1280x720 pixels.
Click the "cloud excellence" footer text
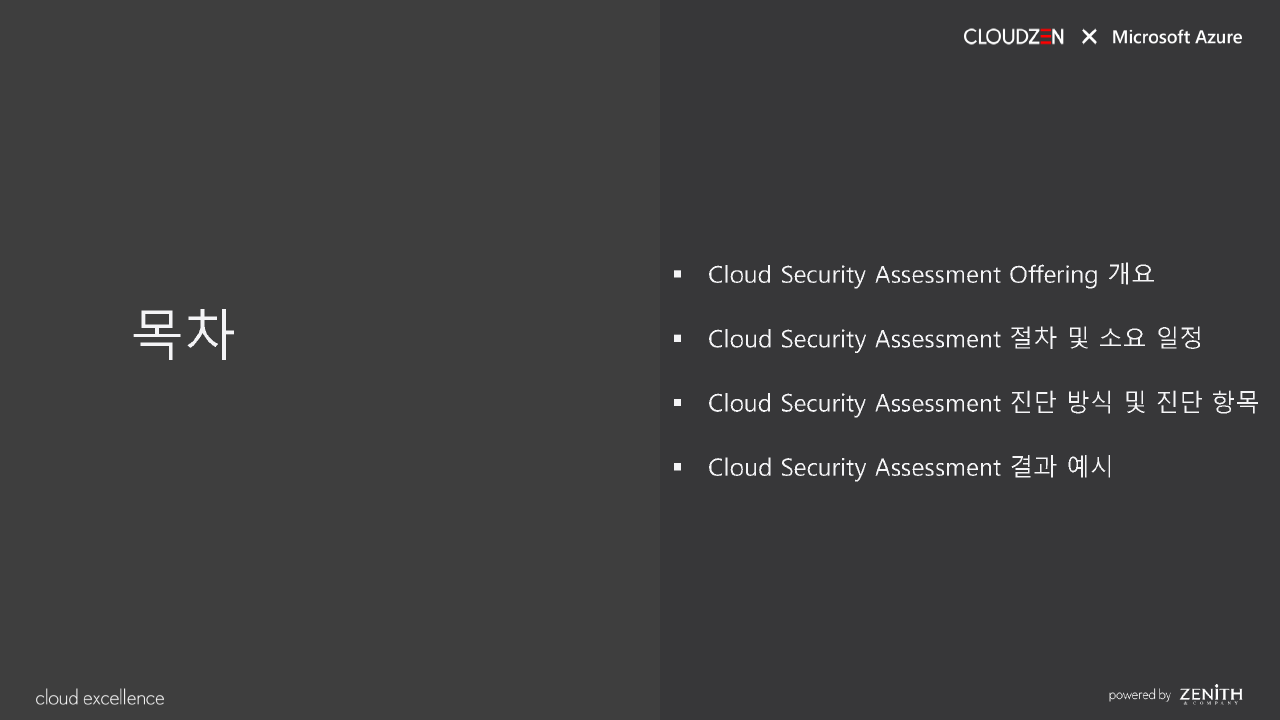(100, 698)
